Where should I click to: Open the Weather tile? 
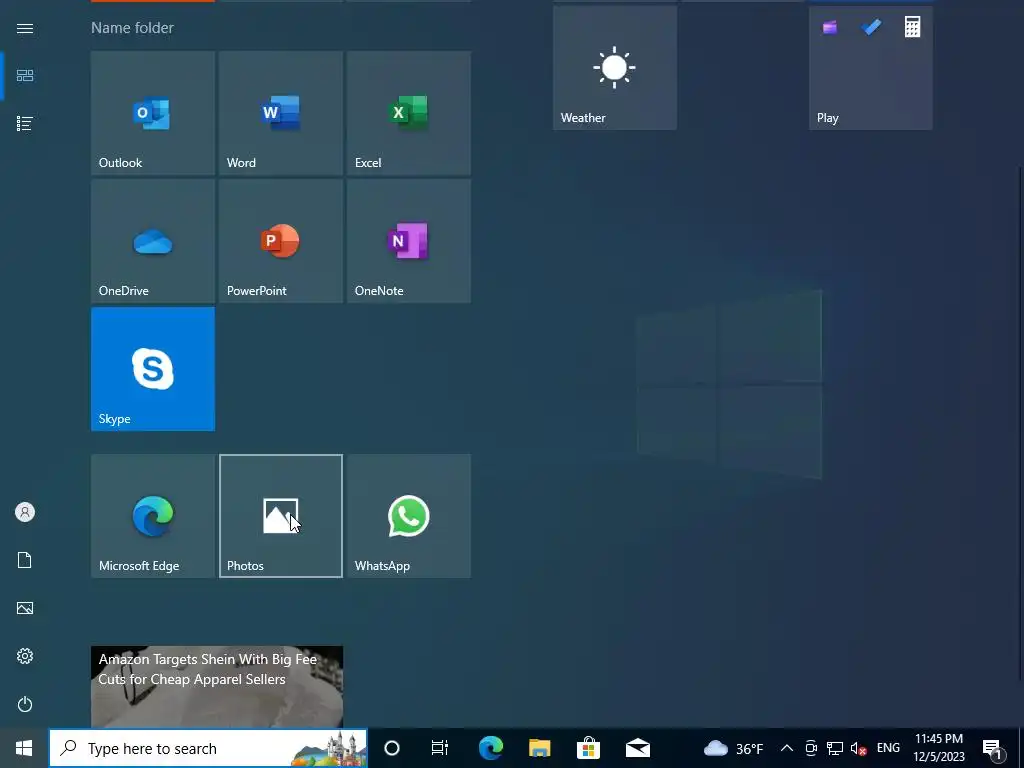(615, 68)
